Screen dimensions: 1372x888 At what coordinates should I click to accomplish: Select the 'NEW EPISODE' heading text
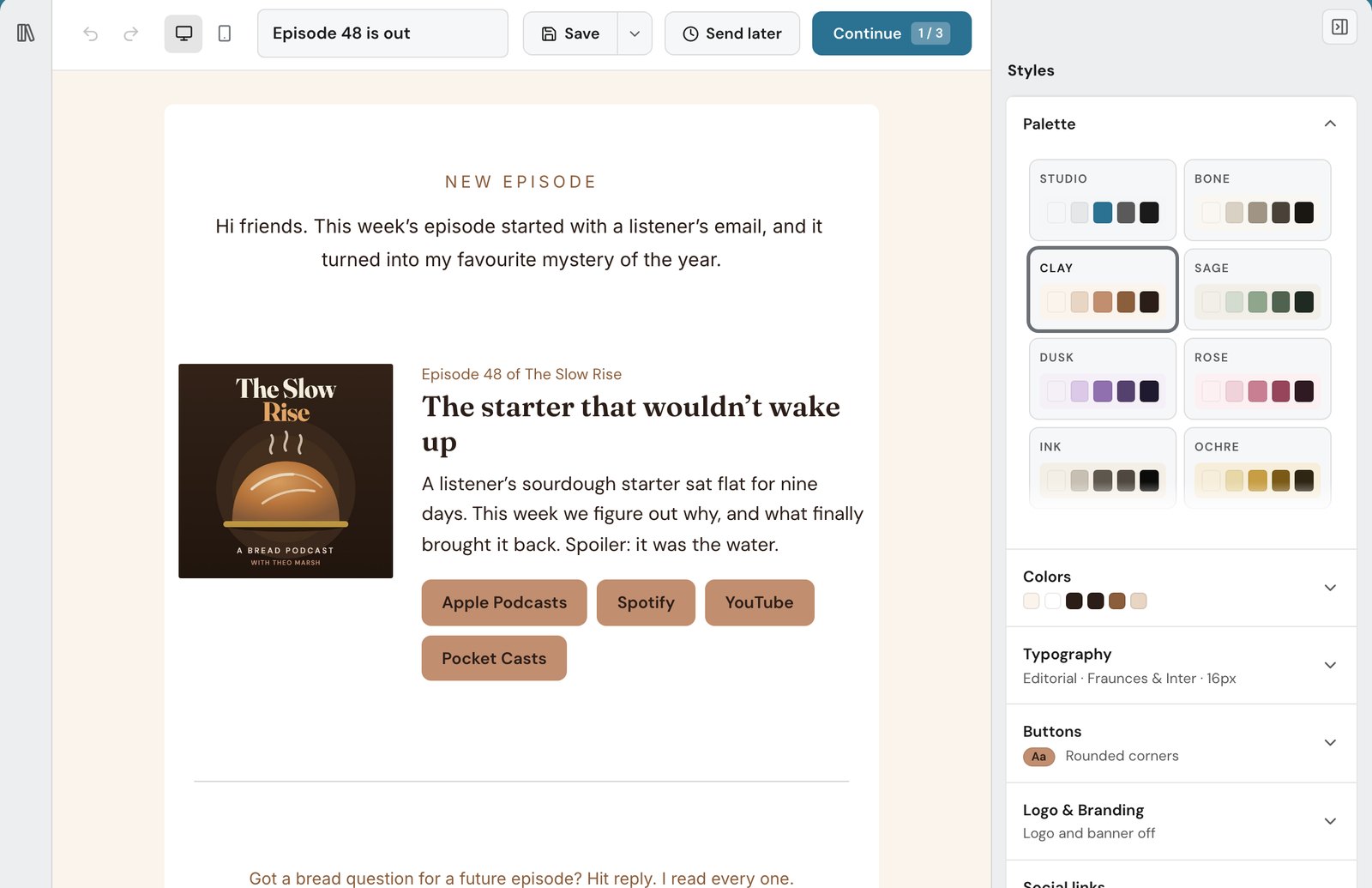tap(521, 182)
